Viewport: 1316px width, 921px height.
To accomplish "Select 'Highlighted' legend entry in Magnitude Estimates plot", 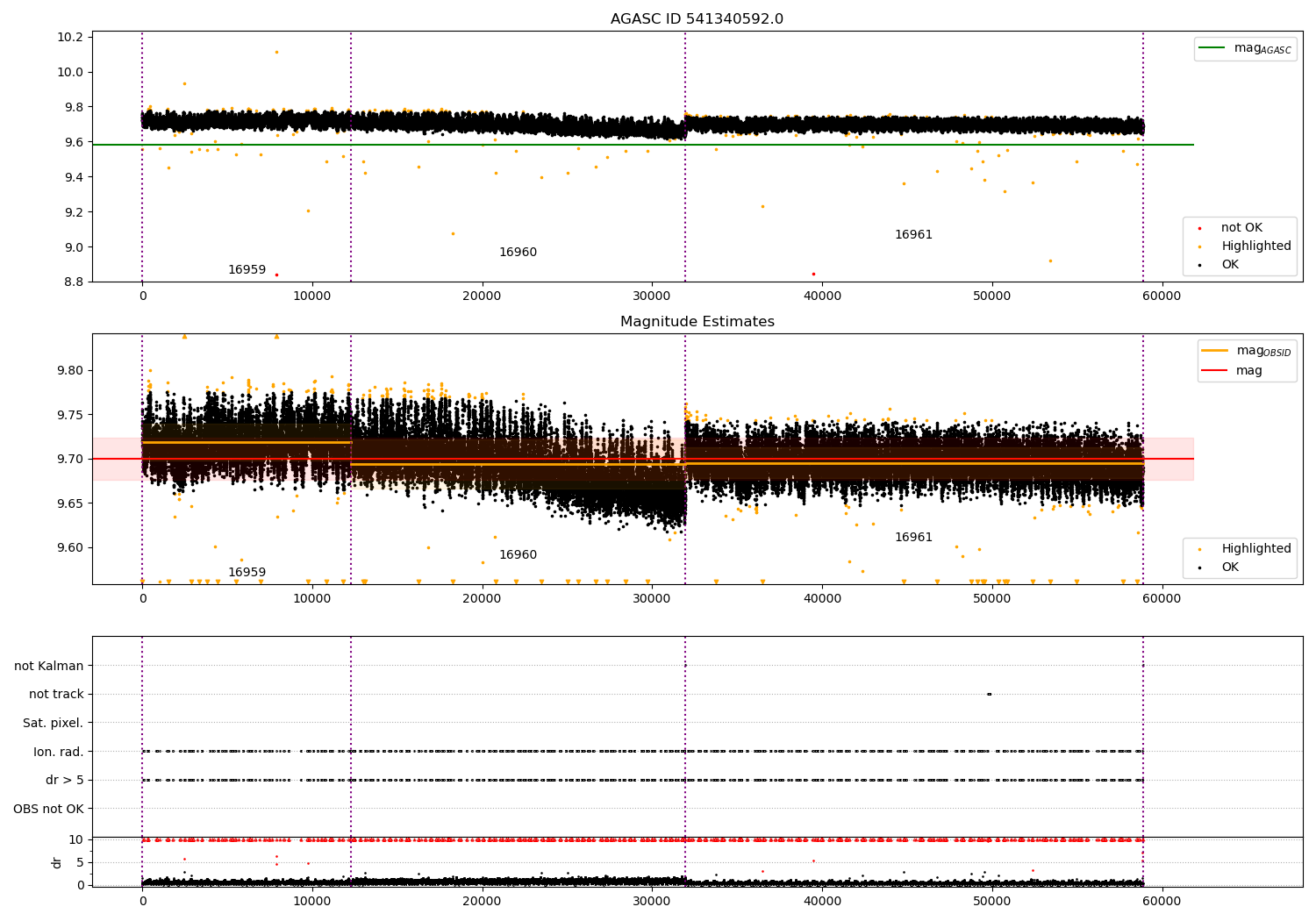I will 1255,549.
